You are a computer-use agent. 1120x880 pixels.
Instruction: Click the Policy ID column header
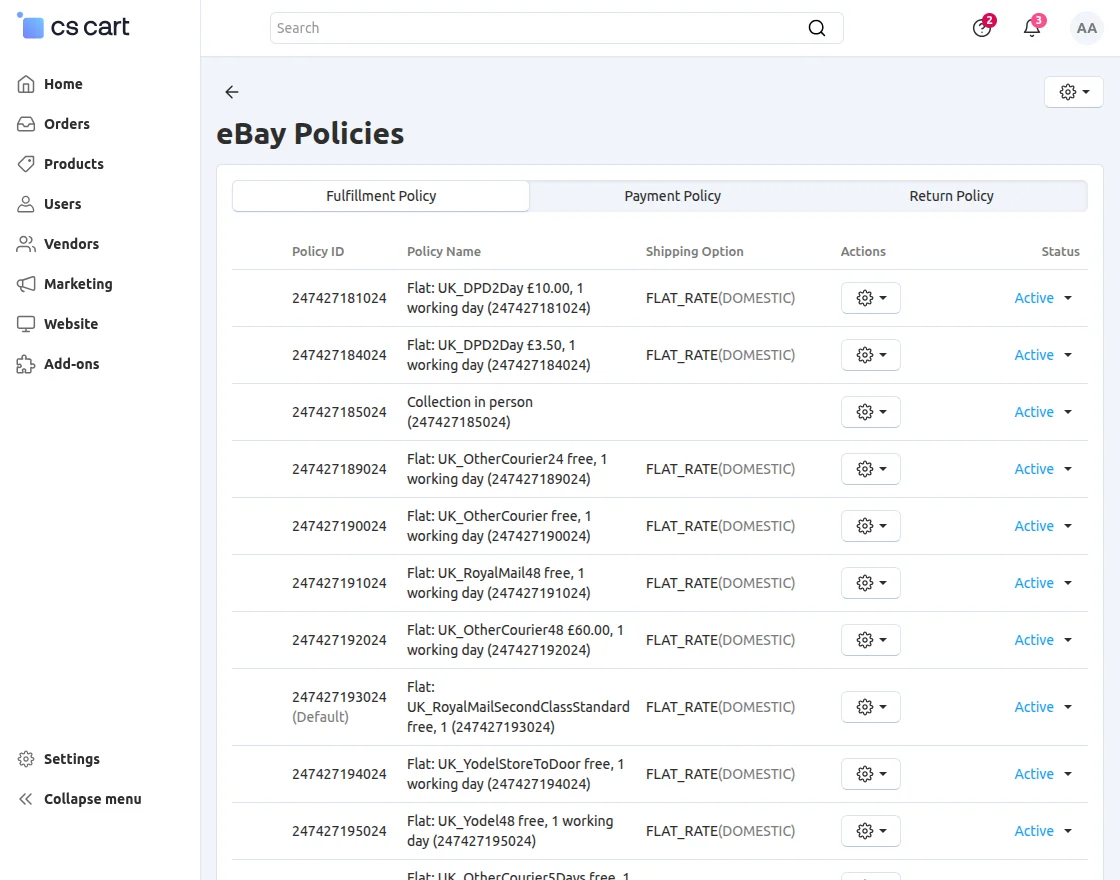pos(318,251)
